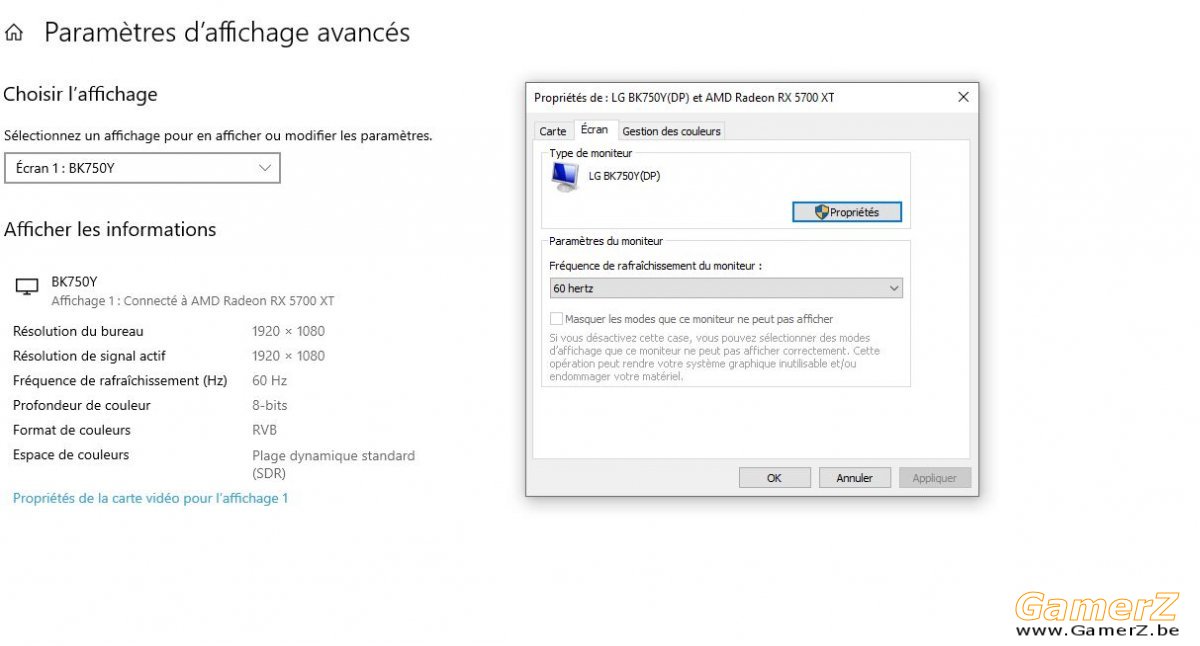The height and width of the screenshot is (646, 1200).
Task: Click the 'Type de moniteur' group label
Action: tap(591, 153)
